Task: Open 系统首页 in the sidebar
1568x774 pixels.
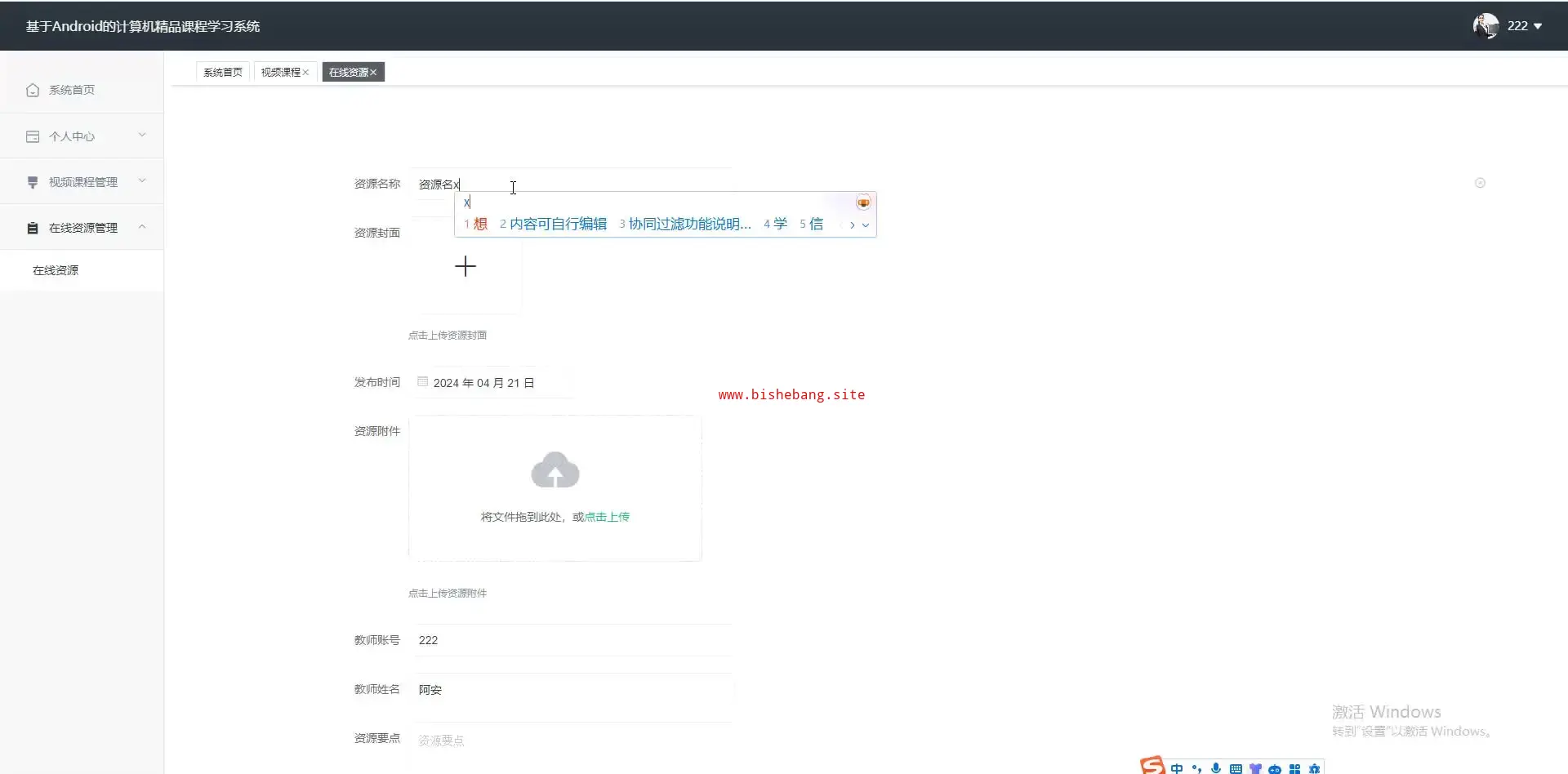Action: (82, 90)
